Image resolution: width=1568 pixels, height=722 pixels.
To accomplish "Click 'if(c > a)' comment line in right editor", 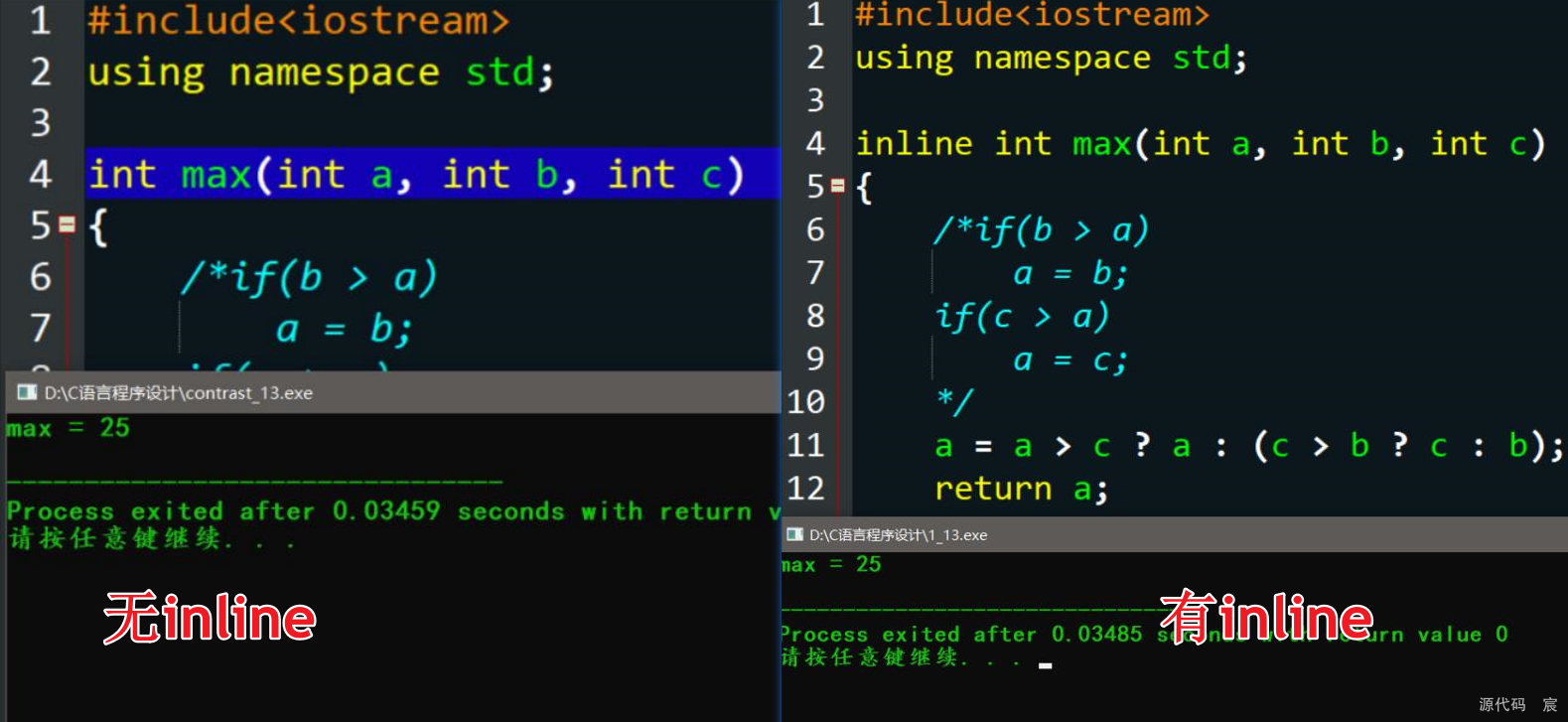I will (1022, 317).
